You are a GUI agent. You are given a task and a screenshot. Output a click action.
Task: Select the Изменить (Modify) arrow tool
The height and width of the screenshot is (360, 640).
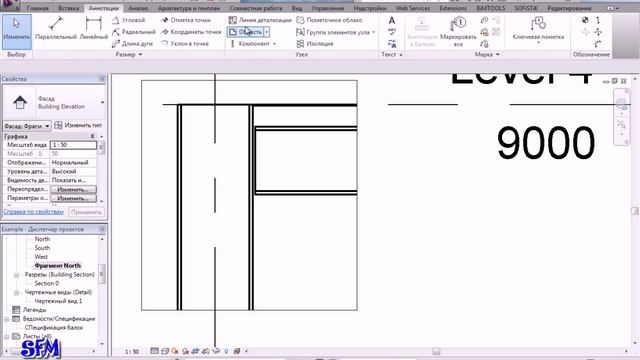pos(16,31)
